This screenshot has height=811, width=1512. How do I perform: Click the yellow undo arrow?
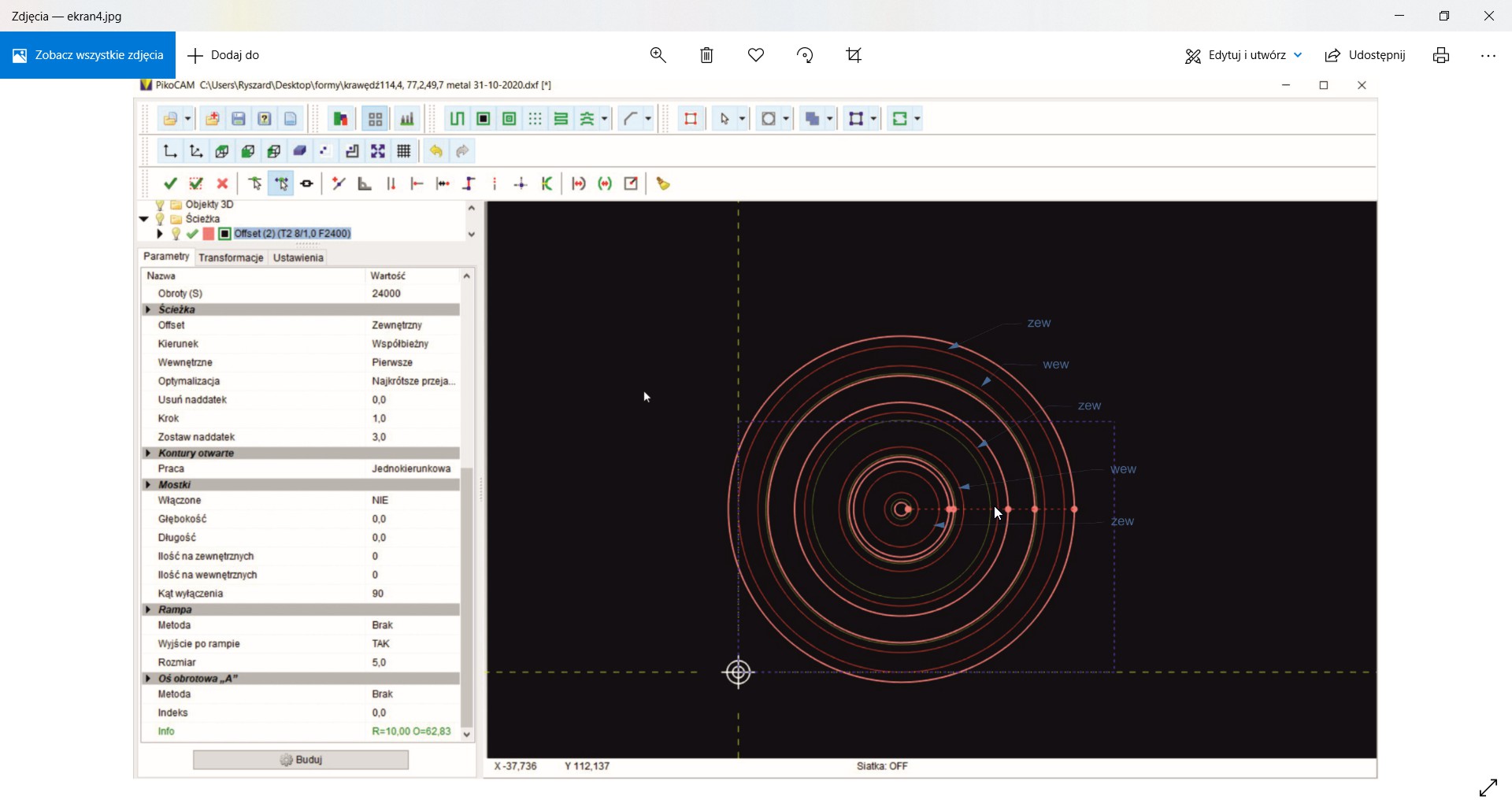point(437,152)
